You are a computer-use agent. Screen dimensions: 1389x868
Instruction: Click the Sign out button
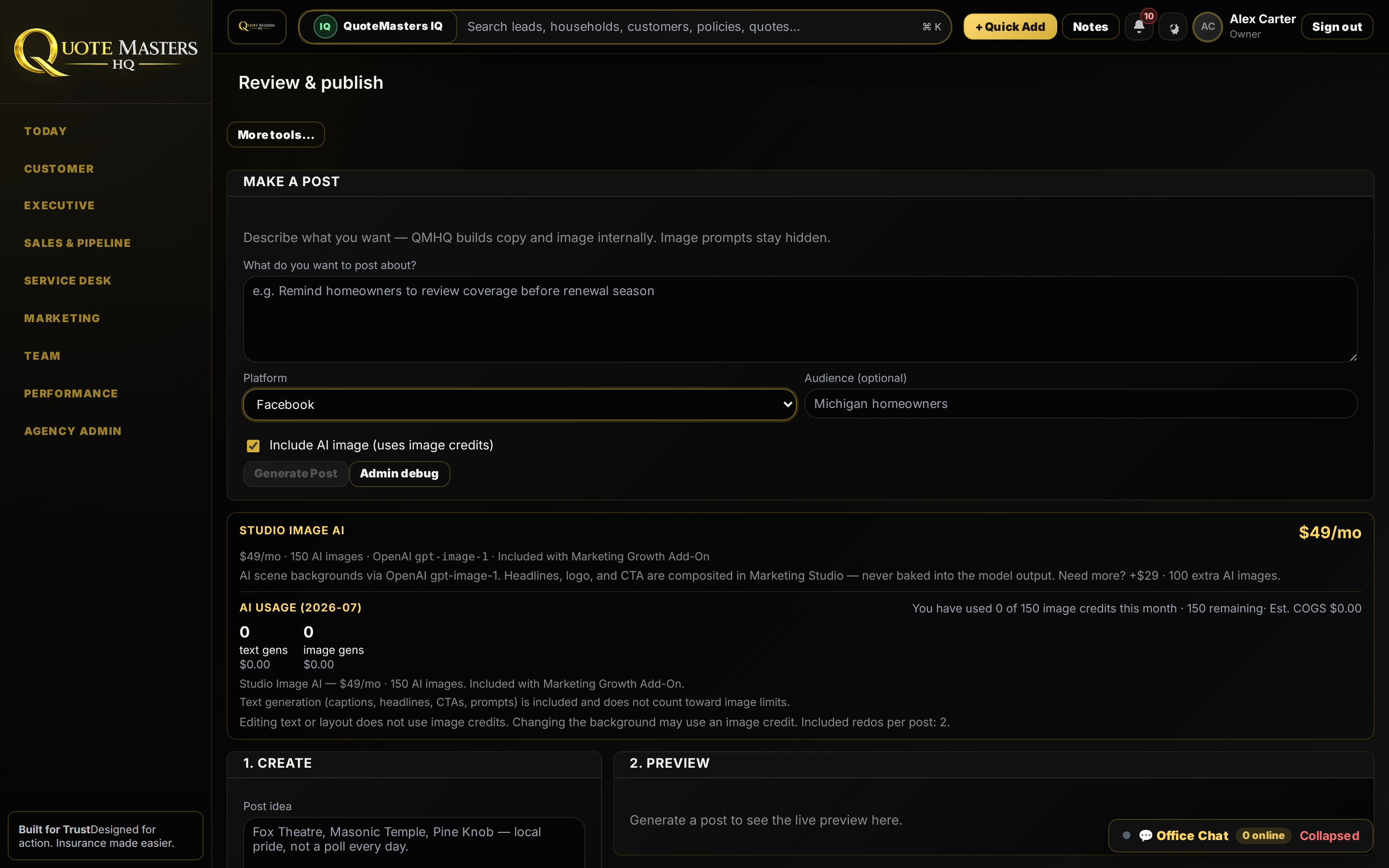click(1337, 27)
